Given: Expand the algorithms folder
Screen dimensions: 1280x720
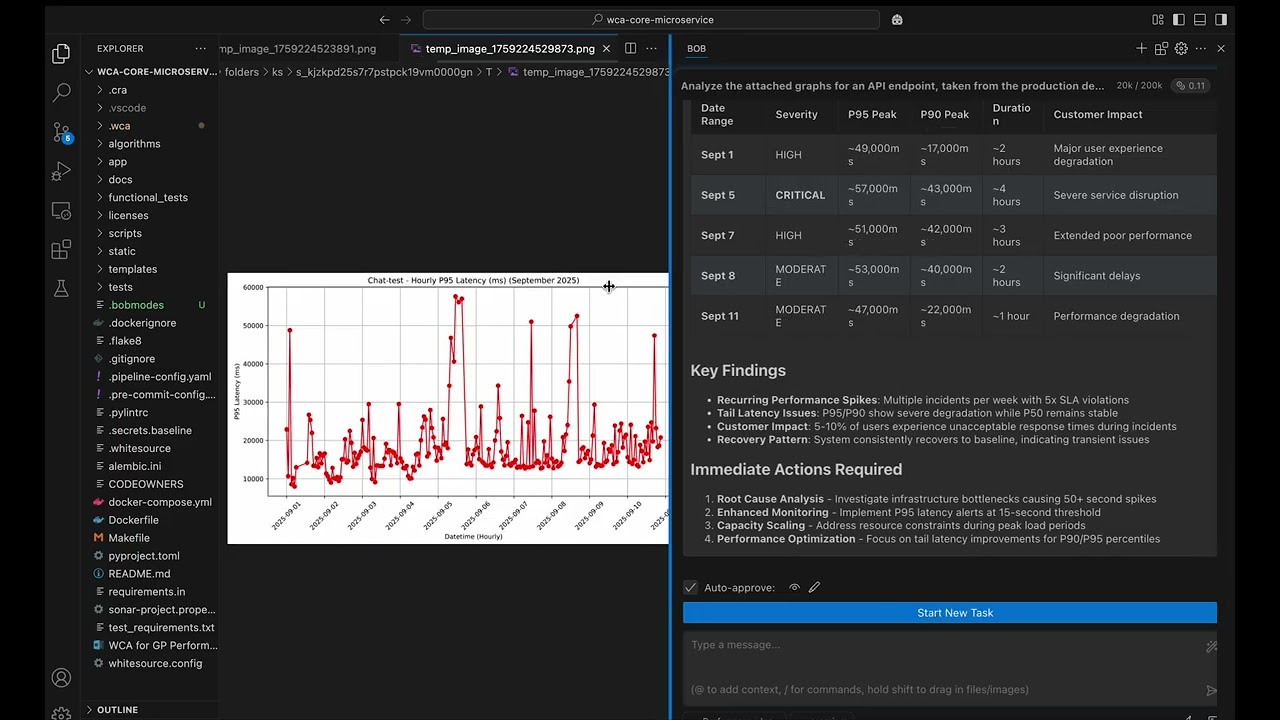Looking at the screenshot, I should click(x=152, y=144).
